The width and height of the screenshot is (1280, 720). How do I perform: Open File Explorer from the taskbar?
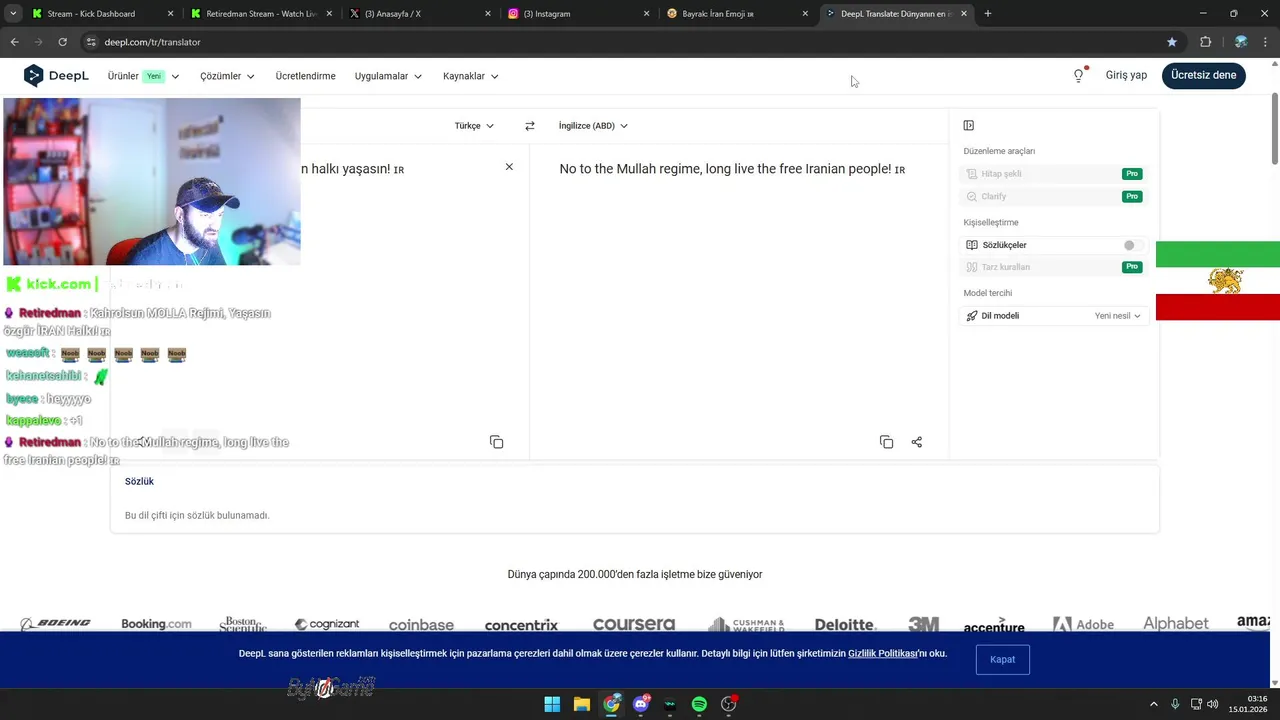[581, 704]
